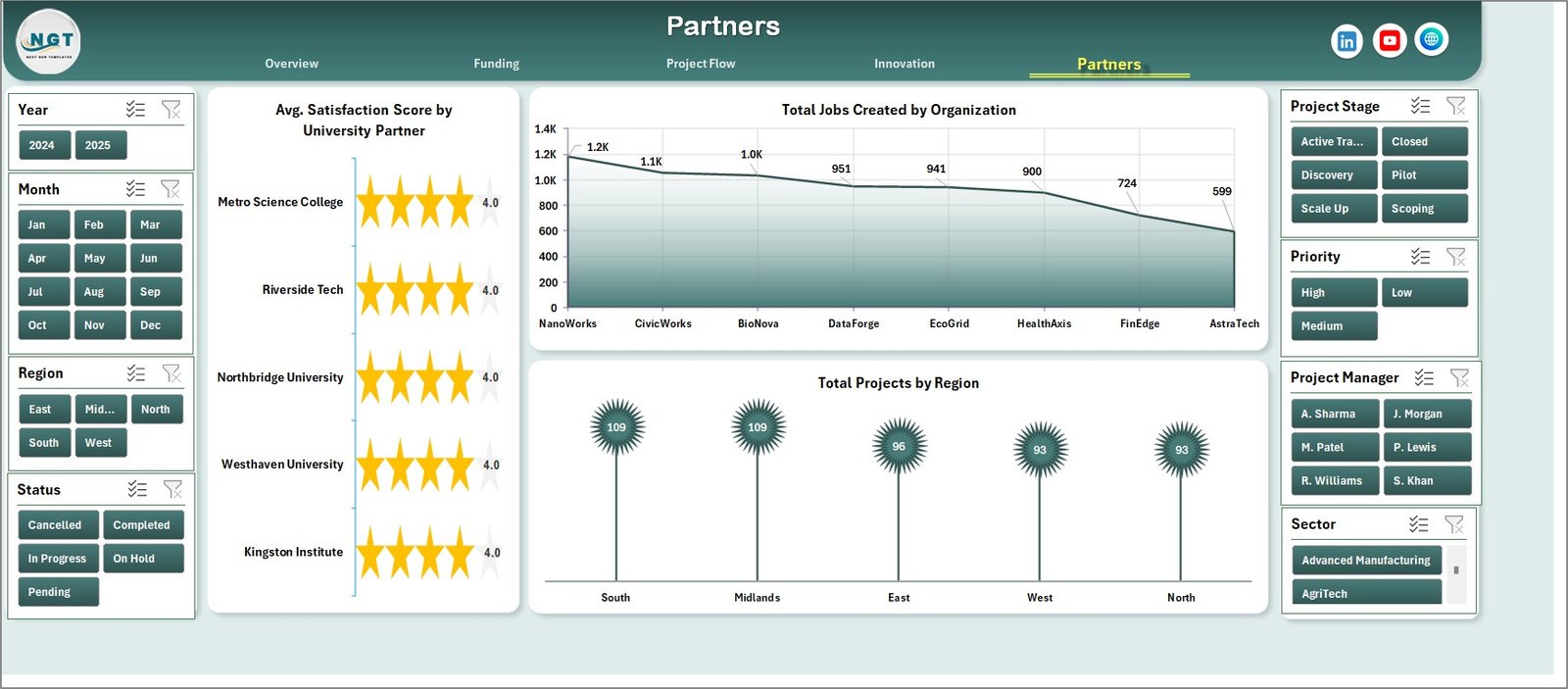Toggle multi-select in Priority slicer
The height and width of the screenshot is (689, 1568).
(1421, 257)
